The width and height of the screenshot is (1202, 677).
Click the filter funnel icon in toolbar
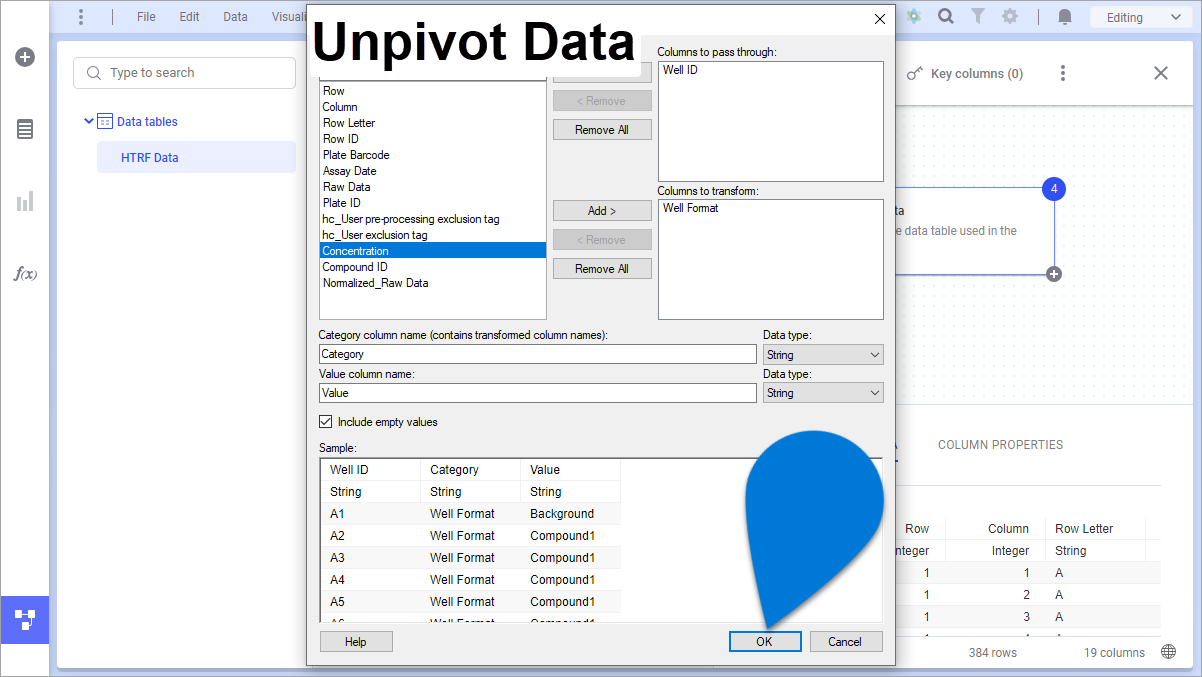pos(978,17)
